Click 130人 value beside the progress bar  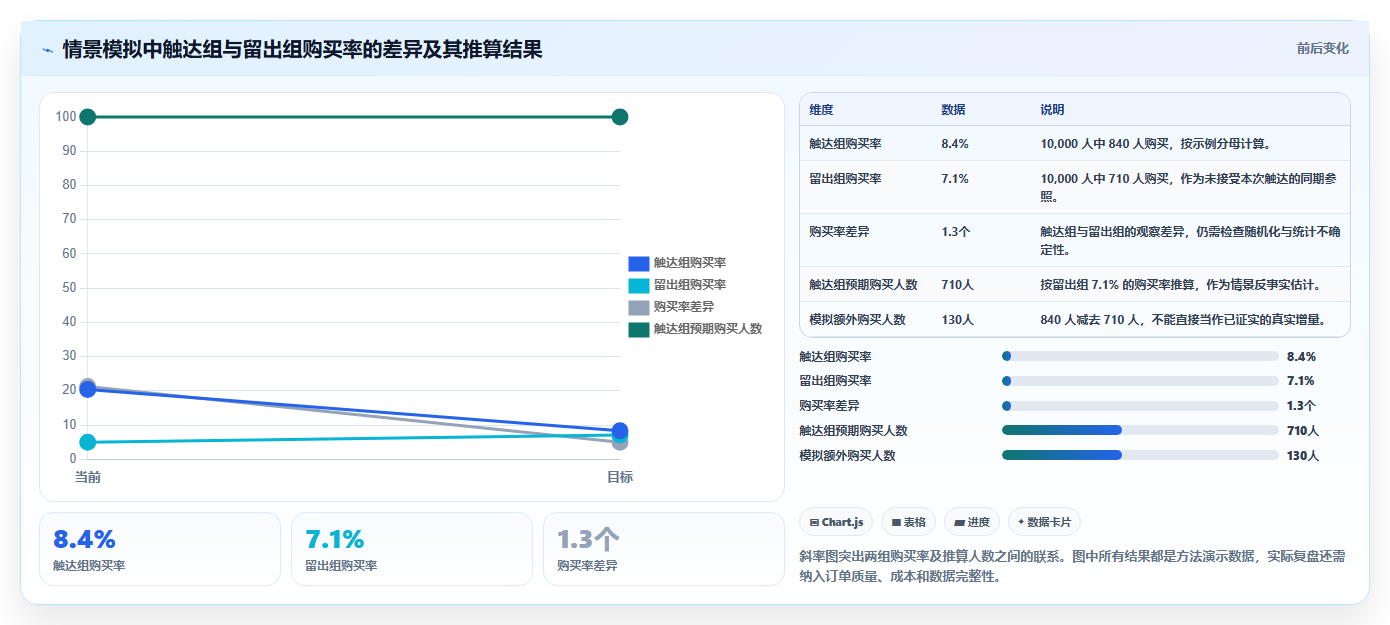(1303, 456)
